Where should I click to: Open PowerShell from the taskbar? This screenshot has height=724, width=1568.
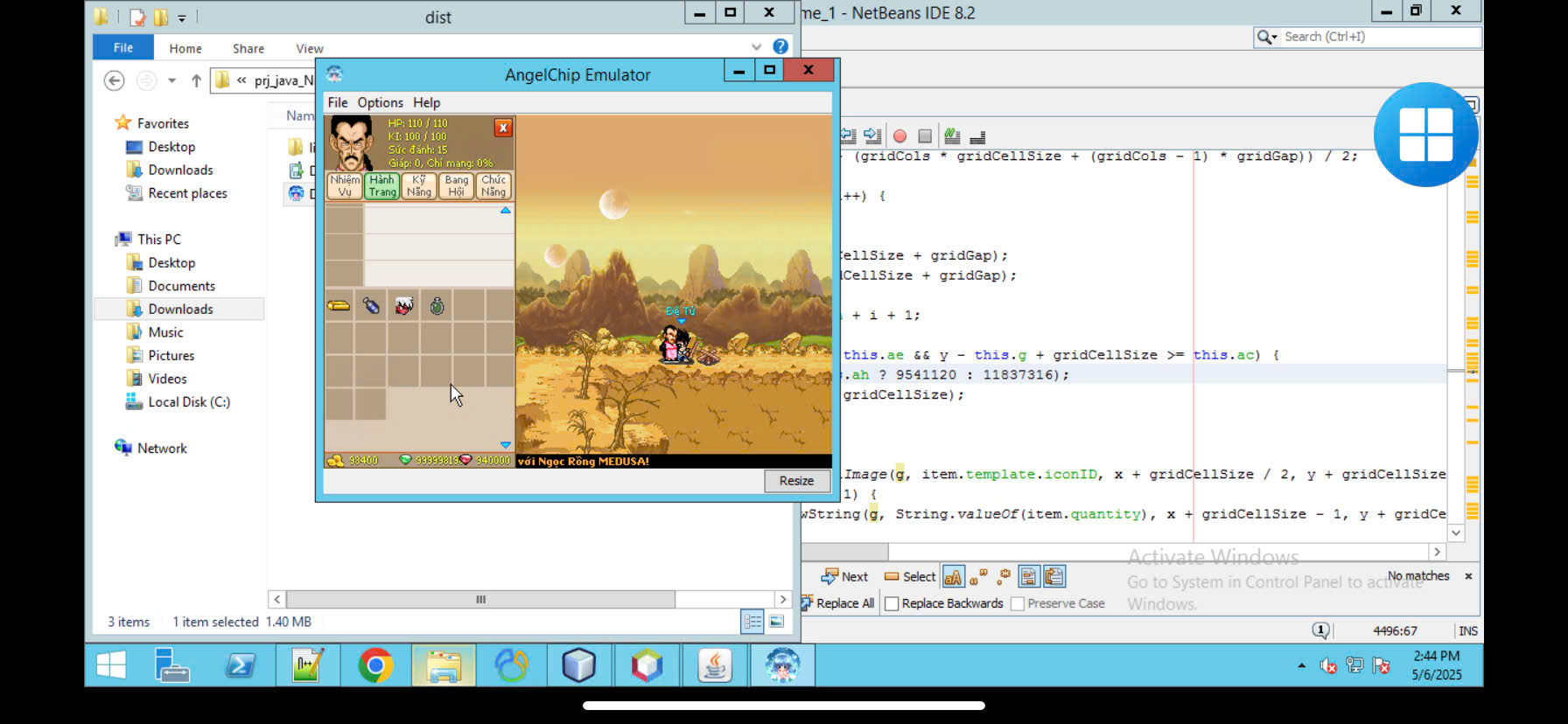click(240, 665)
